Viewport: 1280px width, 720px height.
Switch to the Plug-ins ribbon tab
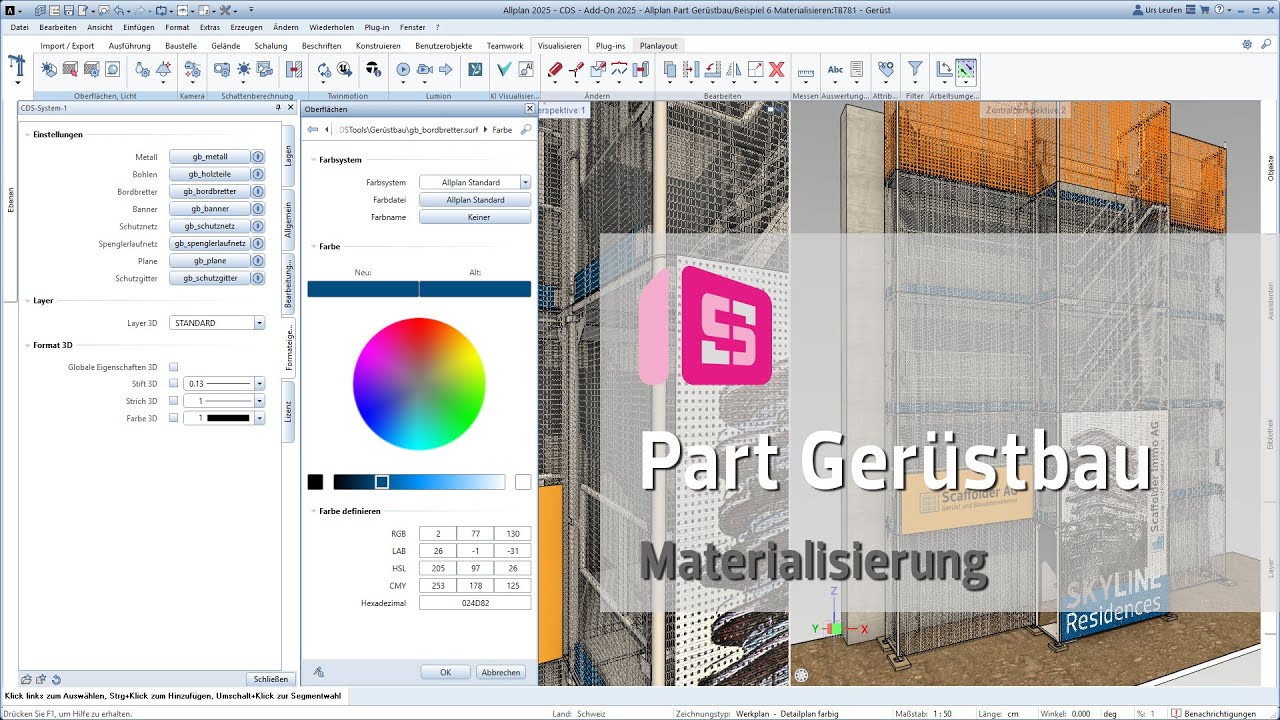click(610, 46)
